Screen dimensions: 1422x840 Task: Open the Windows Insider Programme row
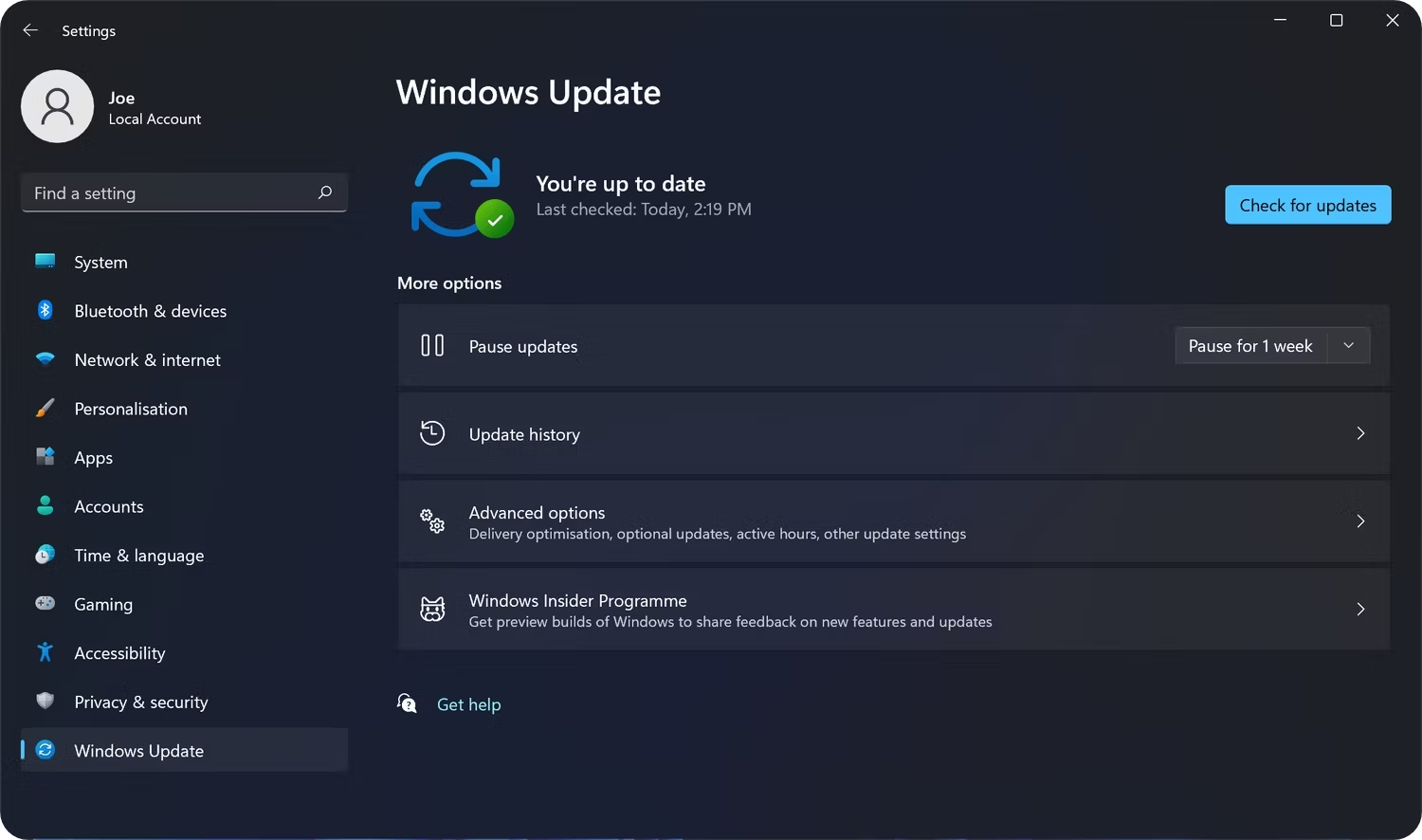pos(893,610)
